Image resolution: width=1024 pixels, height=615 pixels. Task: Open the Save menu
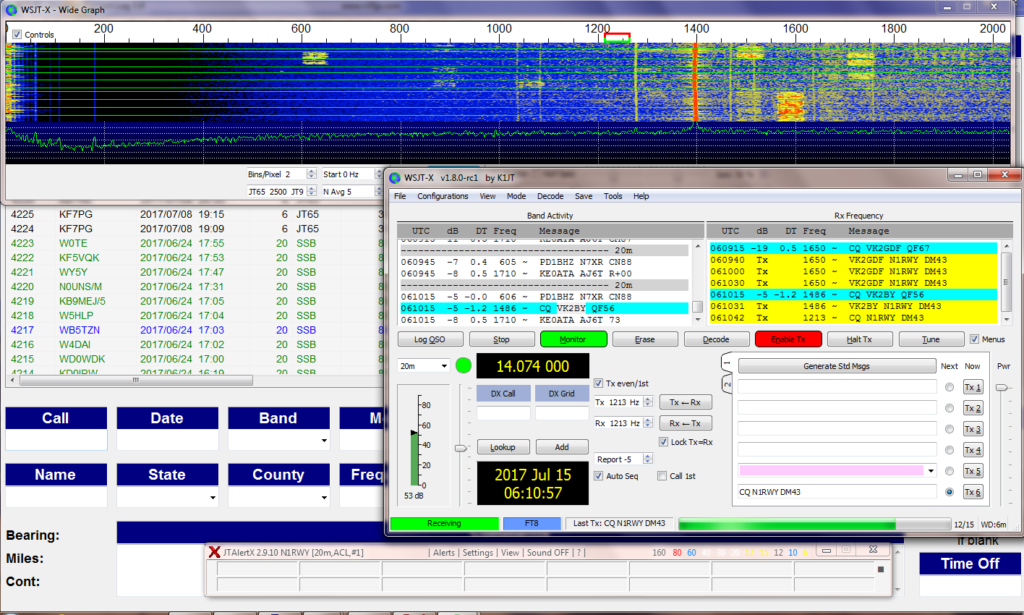(583, 196)
